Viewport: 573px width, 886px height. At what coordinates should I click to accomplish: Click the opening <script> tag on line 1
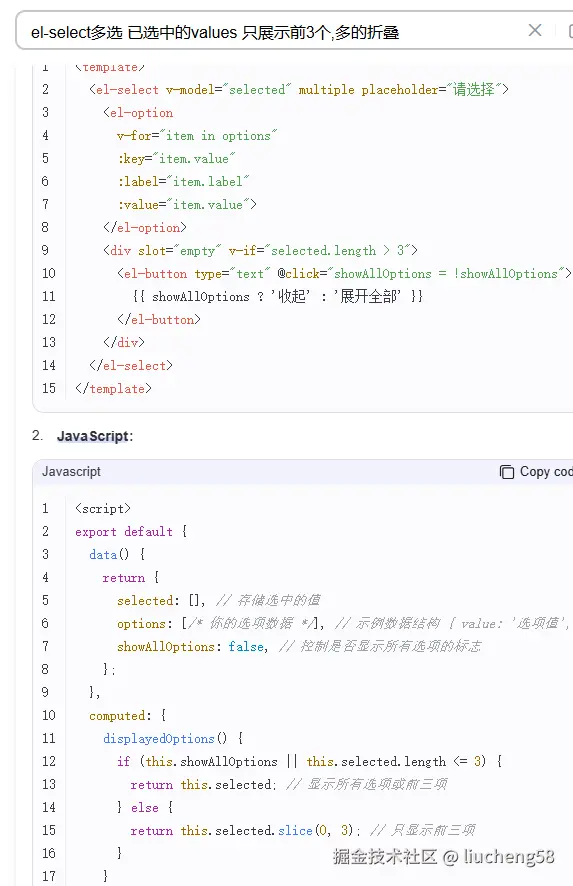(x=102, y=509)
